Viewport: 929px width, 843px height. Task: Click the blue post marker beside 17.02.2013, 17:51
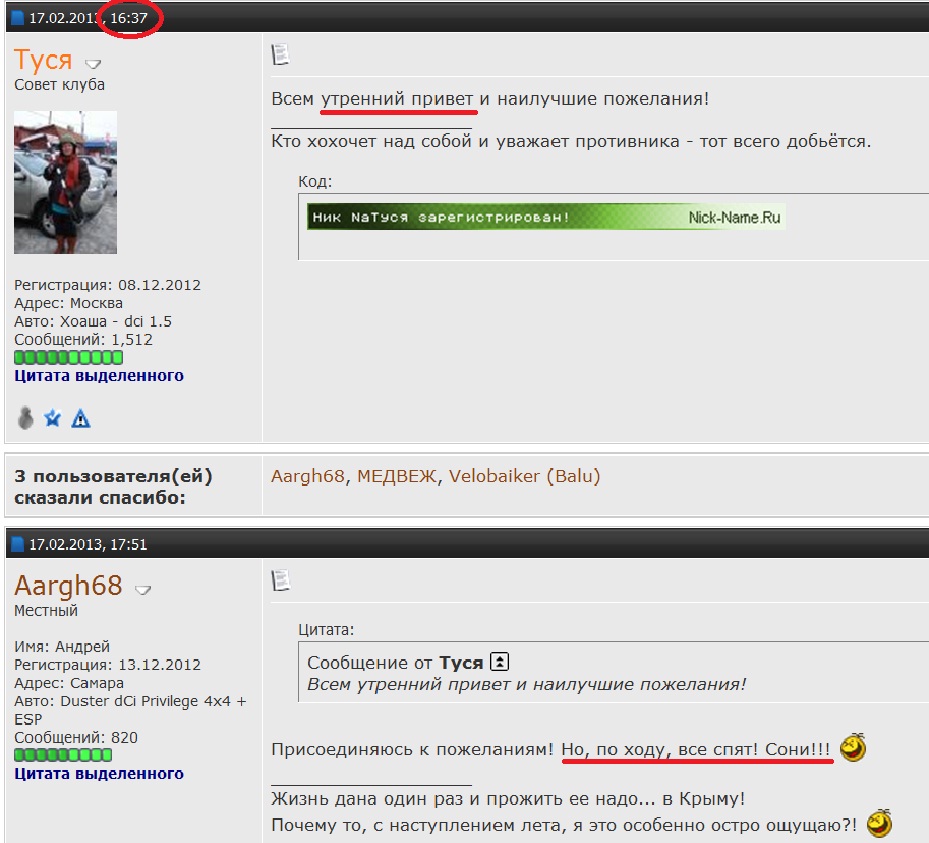pos(17,544)
